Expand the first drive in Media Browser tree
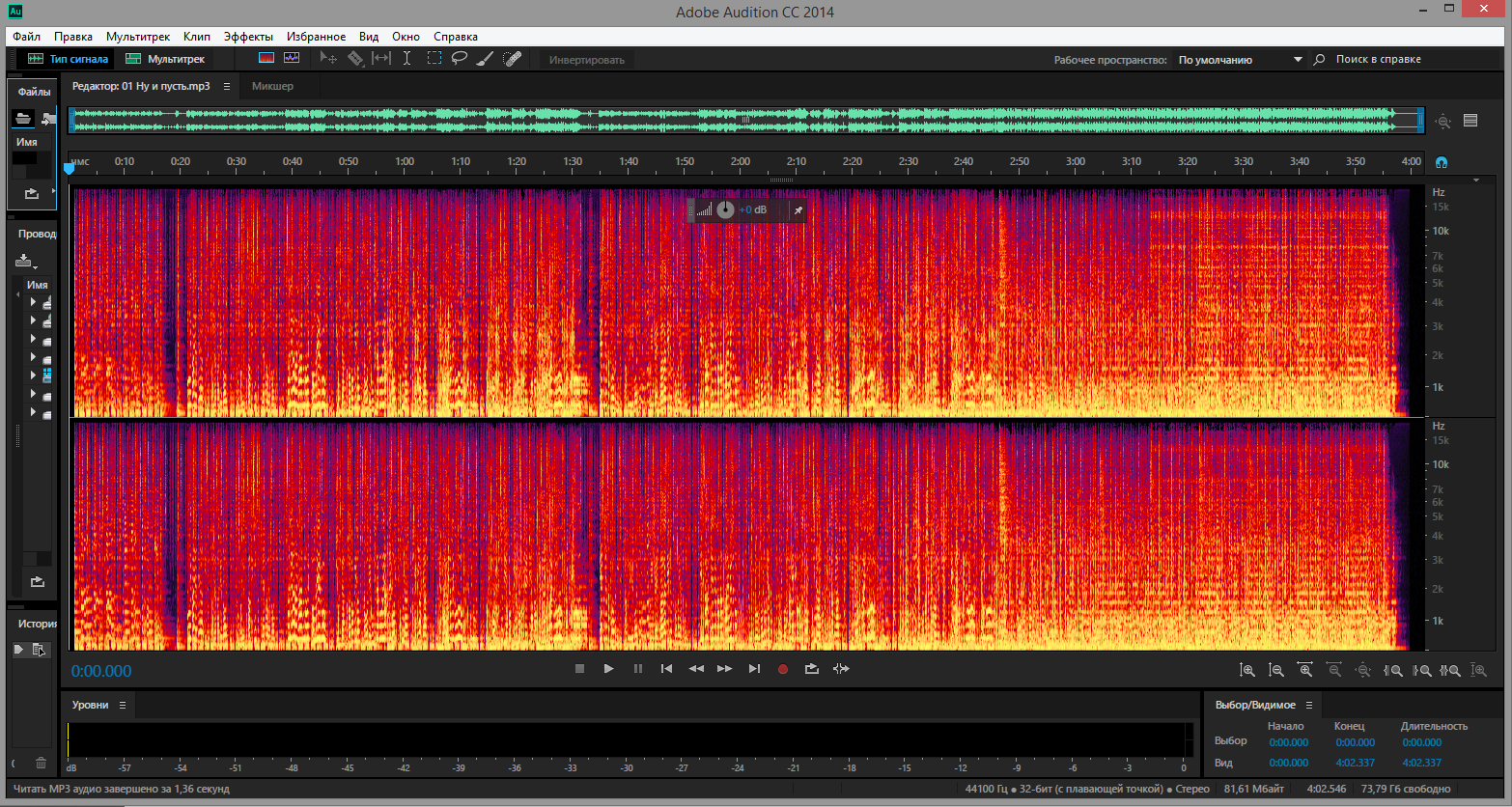This screenshot has width=1512, height=807. click(33, 302)
